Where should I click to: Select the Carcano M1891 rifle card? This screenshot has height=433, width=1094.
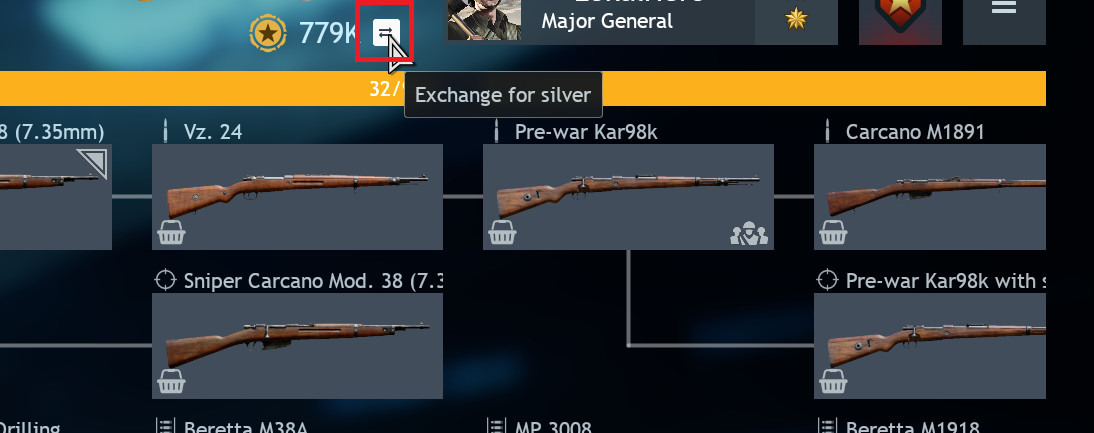pos(929,197)
